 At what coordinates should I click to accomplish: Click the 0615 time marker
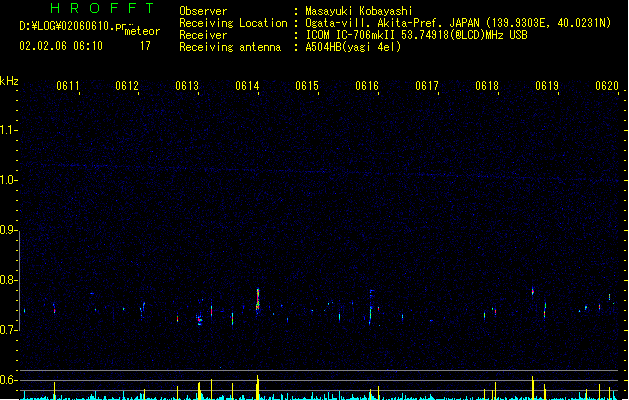pos(307,86)
